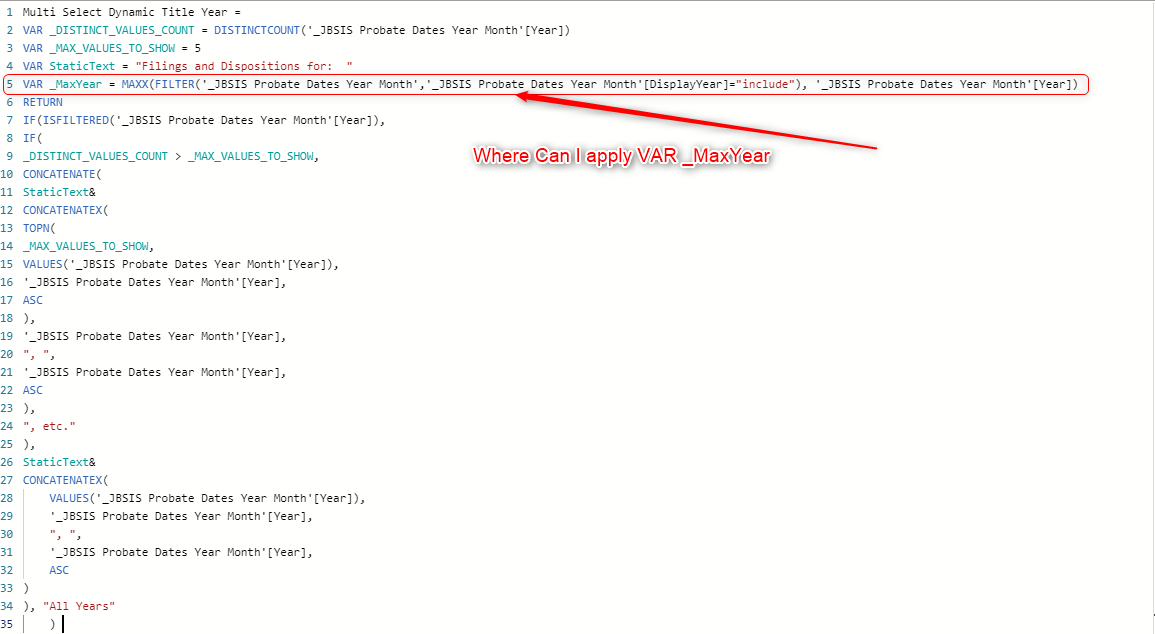Click the _MaxYear variable name on line 5
Screen dimensions: 1155x634
coord(76,84)
